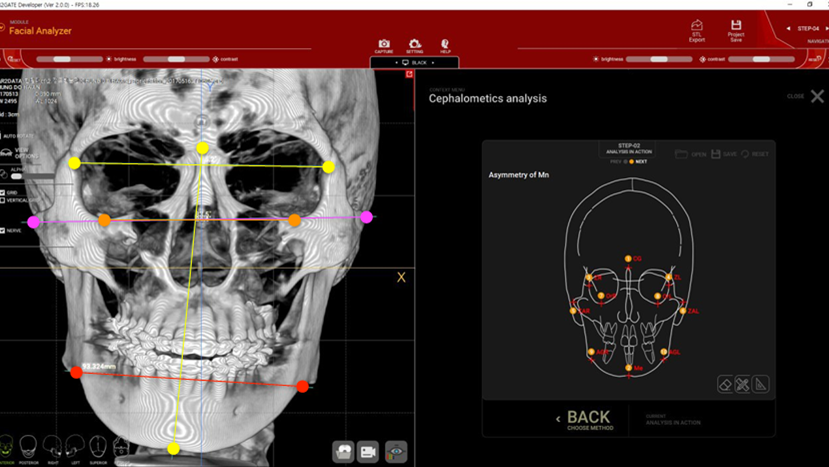
Task: Open the Help icon
Action: point(445,45)
